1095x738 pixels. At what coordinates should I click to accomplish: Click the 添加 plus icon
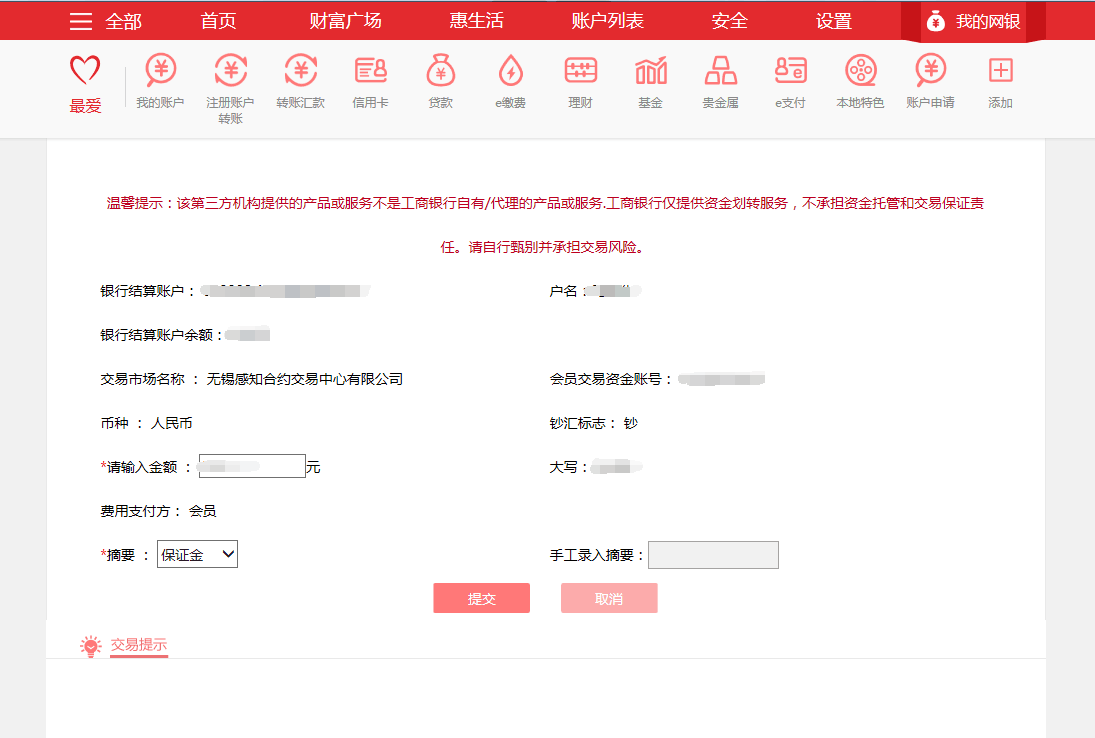(1001, 71)
